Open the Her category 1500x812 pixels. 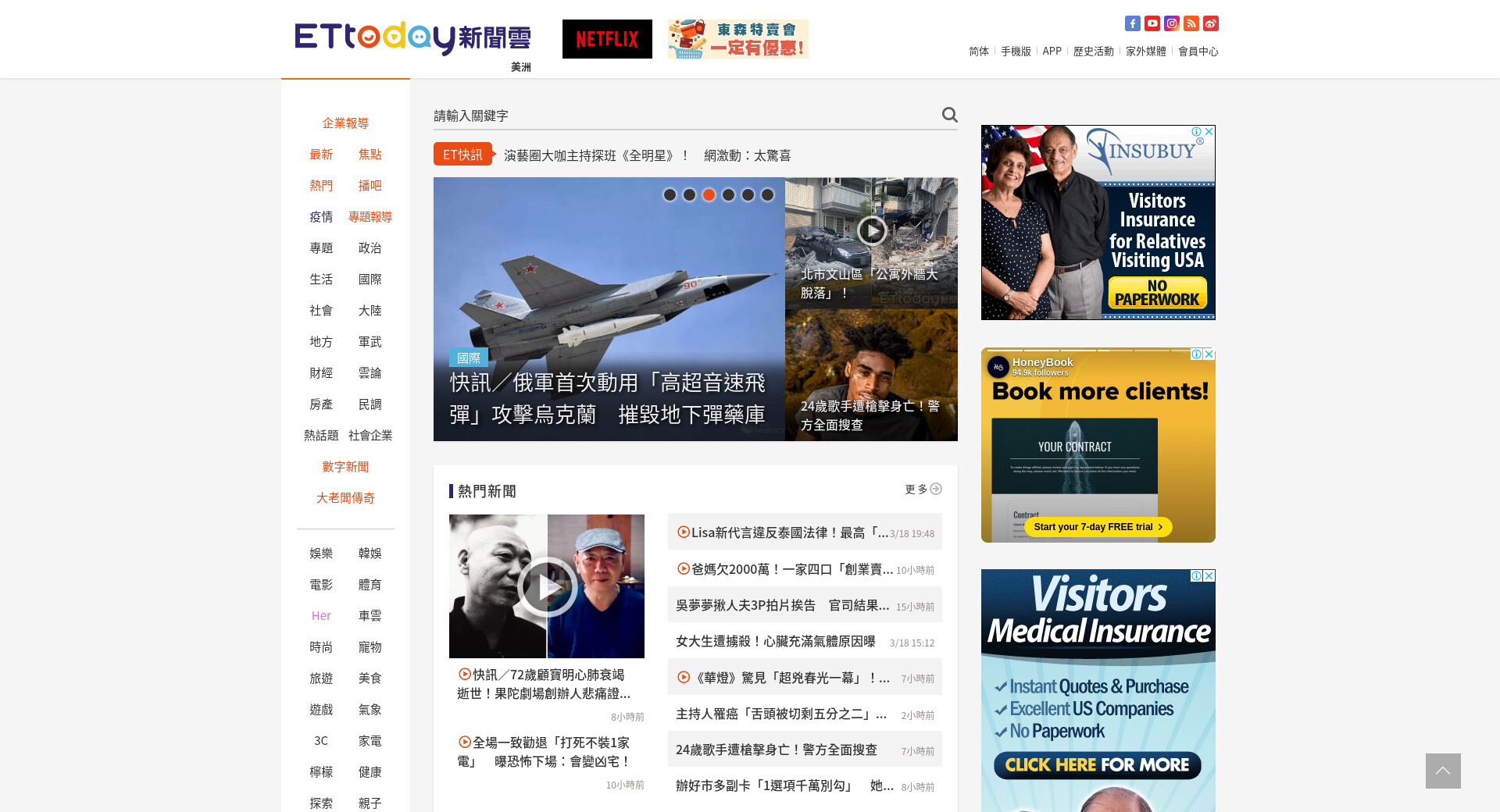click(x=321, y=616)
